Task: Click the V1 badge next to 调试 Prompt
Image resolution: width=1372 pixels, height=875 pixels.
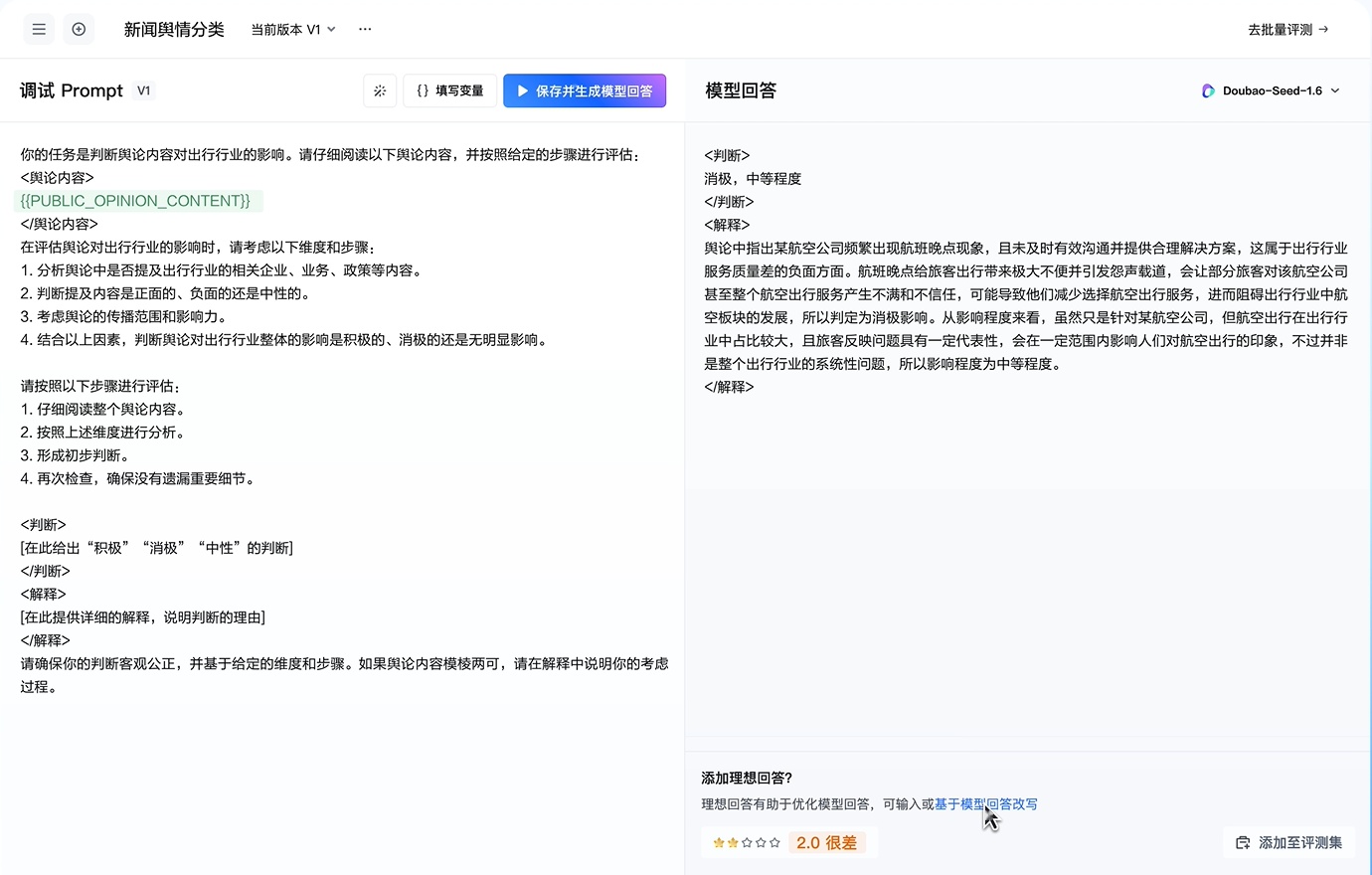Action: click(x=144, y=90)
